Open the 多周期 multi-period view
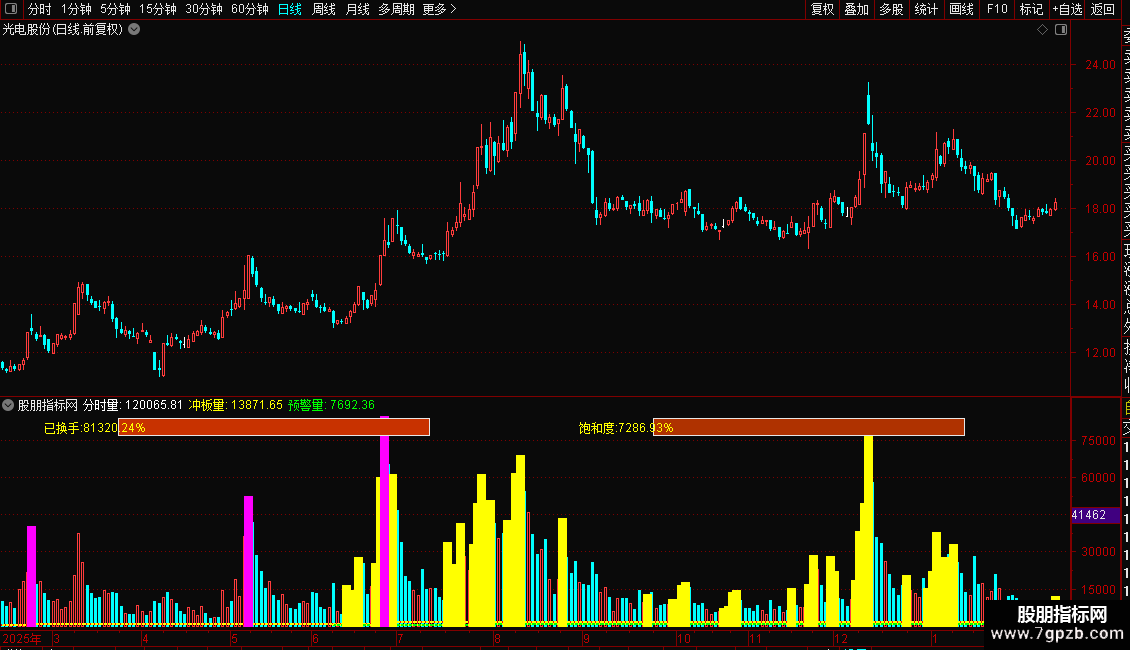Image resolution: width=1130 pixels, height=650 pixels. pyautogui.click(x=396, y=9)
